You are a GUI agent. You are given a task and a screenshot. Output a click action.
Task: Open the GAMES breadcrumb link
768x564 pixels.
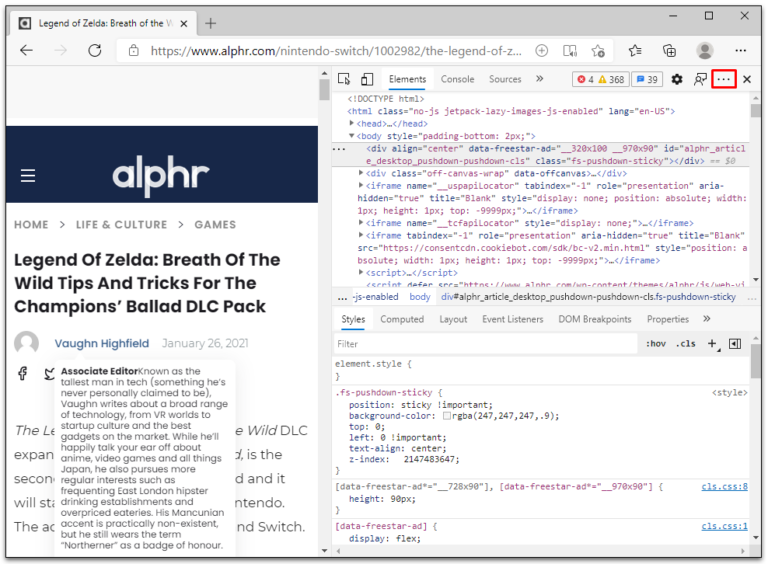tap(215, 224)
